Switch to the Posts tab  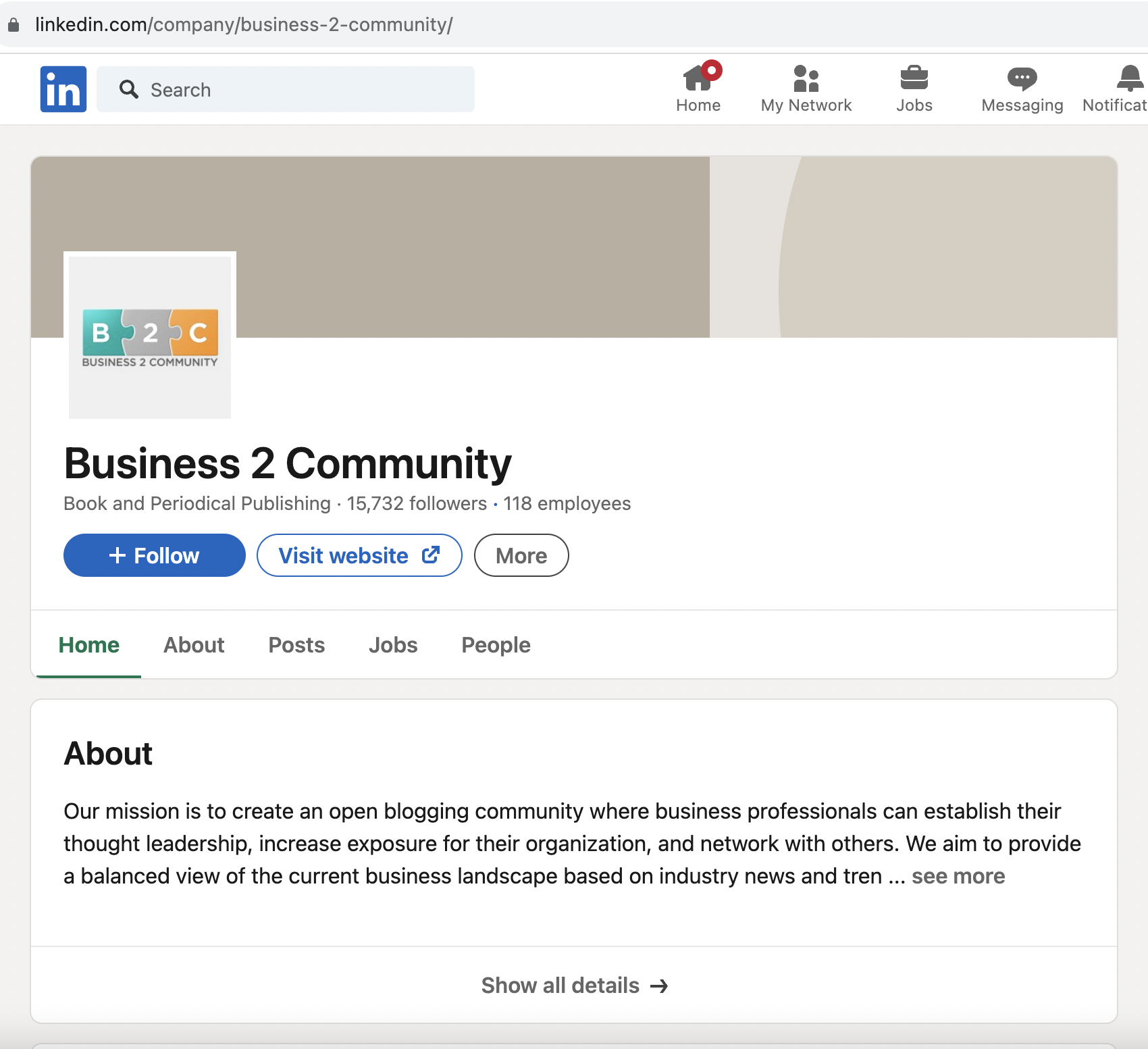(x=296, y=645)
